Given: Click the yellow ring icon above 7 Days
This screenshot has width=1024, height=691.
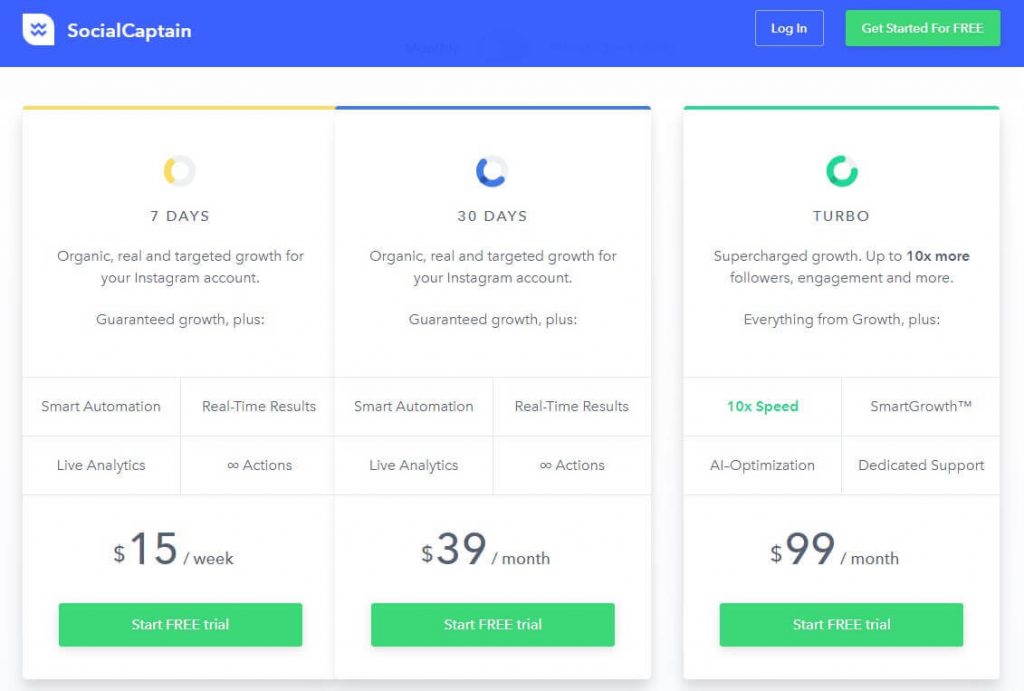Looking at the screenshot, I should tap(180, 172).
